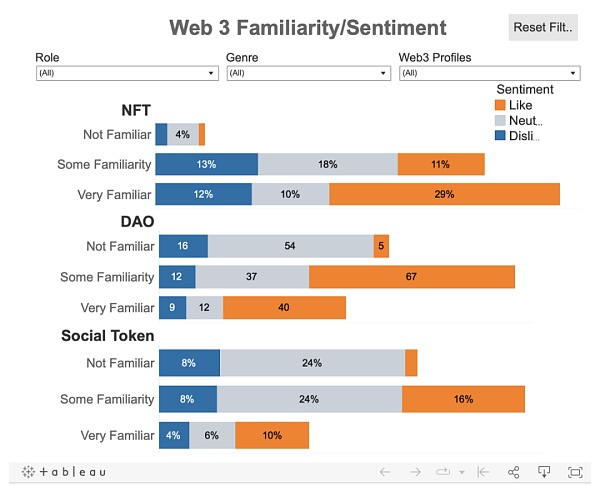Click the Tableau logo in the footer

click(x=63, y=472)
